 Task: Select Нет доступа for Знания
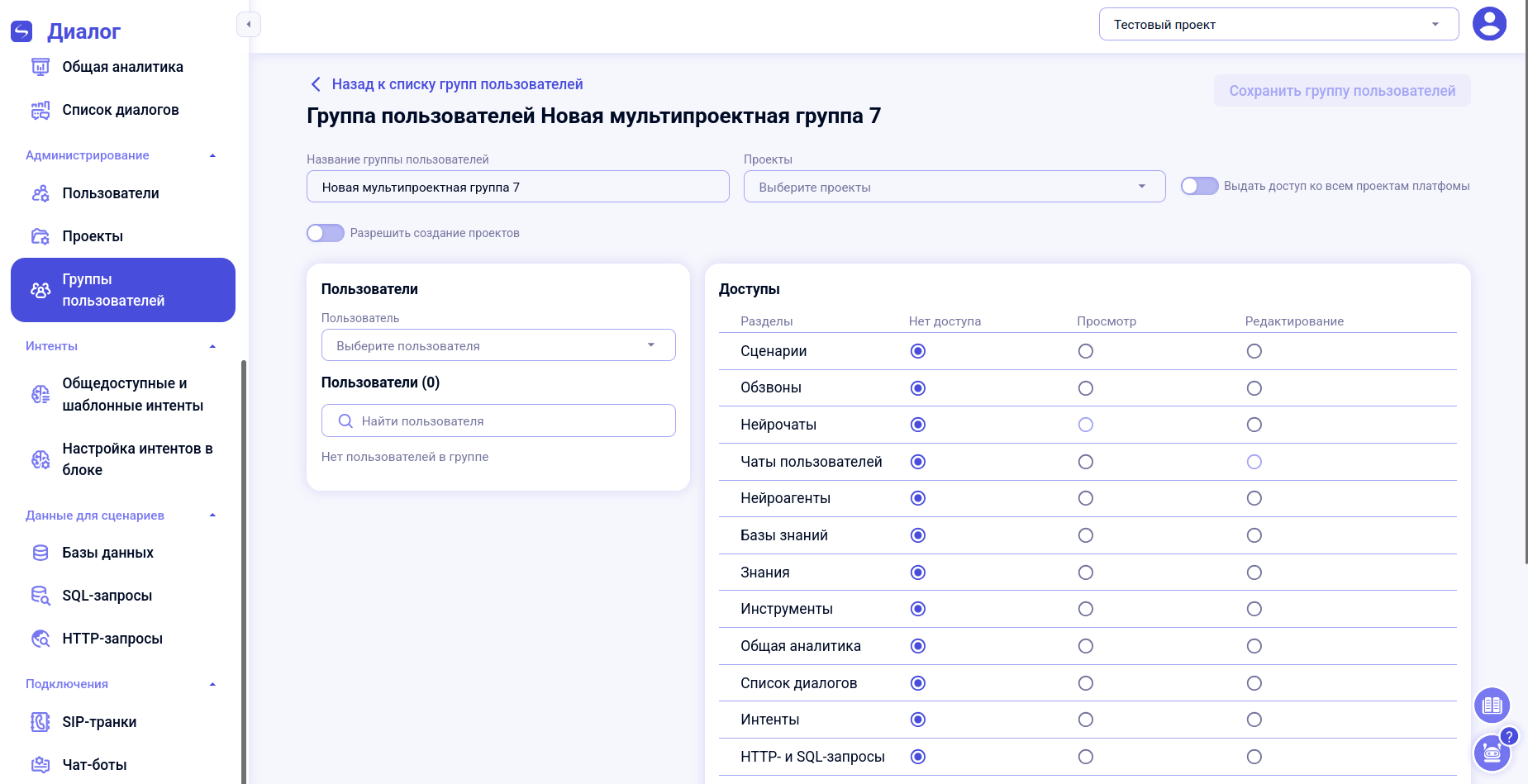click(917, 573)
